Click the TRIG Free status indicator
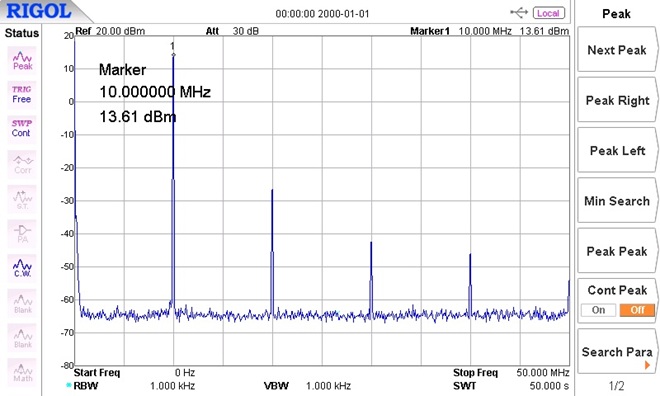Screen dimensions: 660x396 click(21, 95)
